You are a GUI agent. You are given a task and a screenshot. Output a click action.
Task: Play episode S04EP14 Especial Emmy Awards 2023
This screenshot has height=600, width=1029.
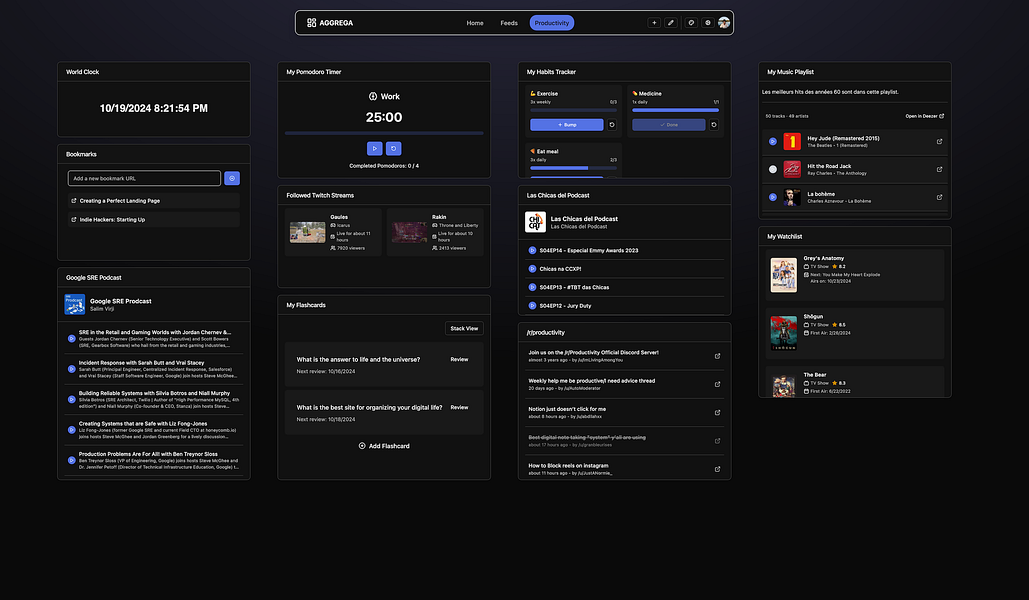point(532,250)
